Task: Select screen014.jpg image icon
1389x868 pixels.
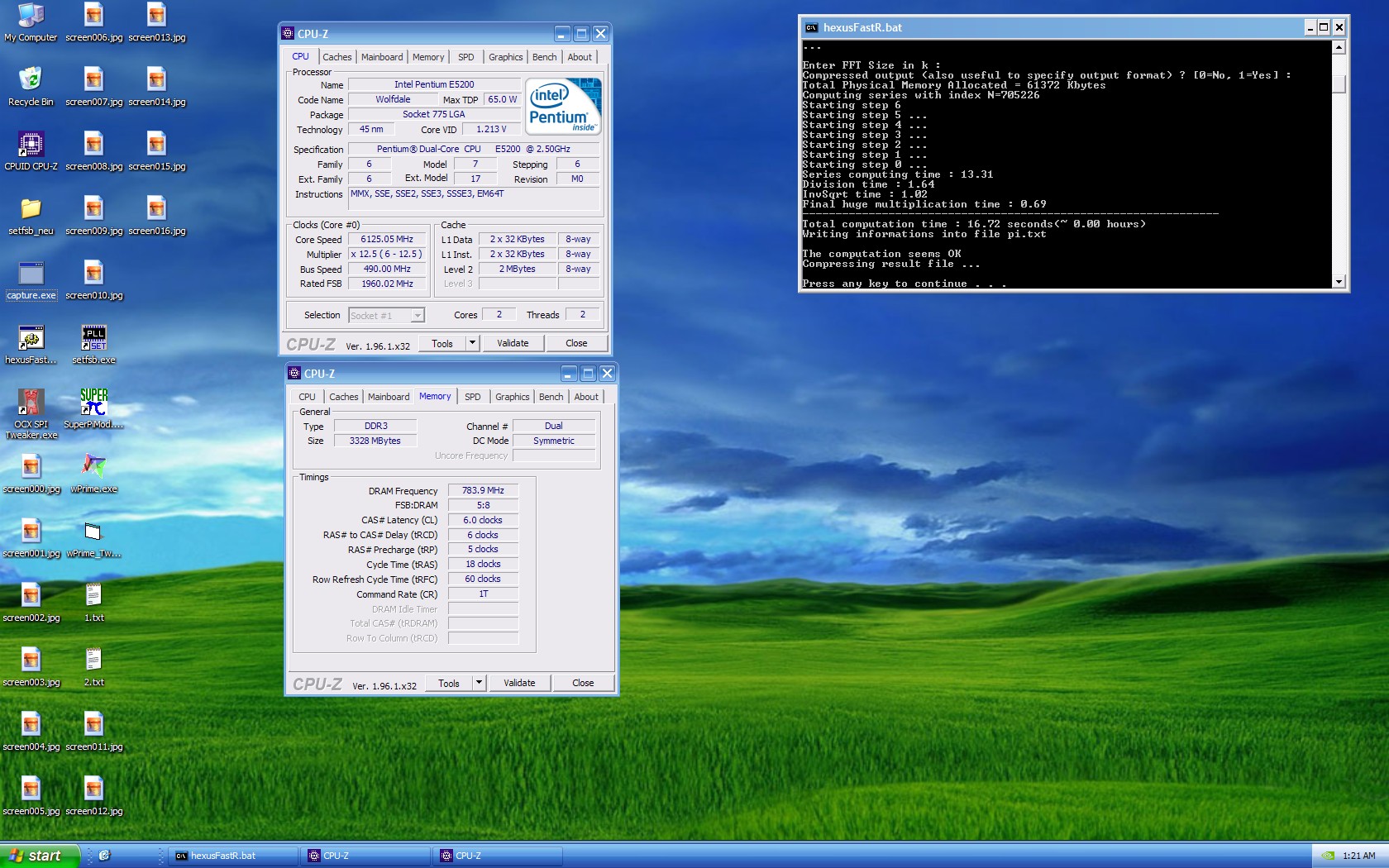Action: 156,87
